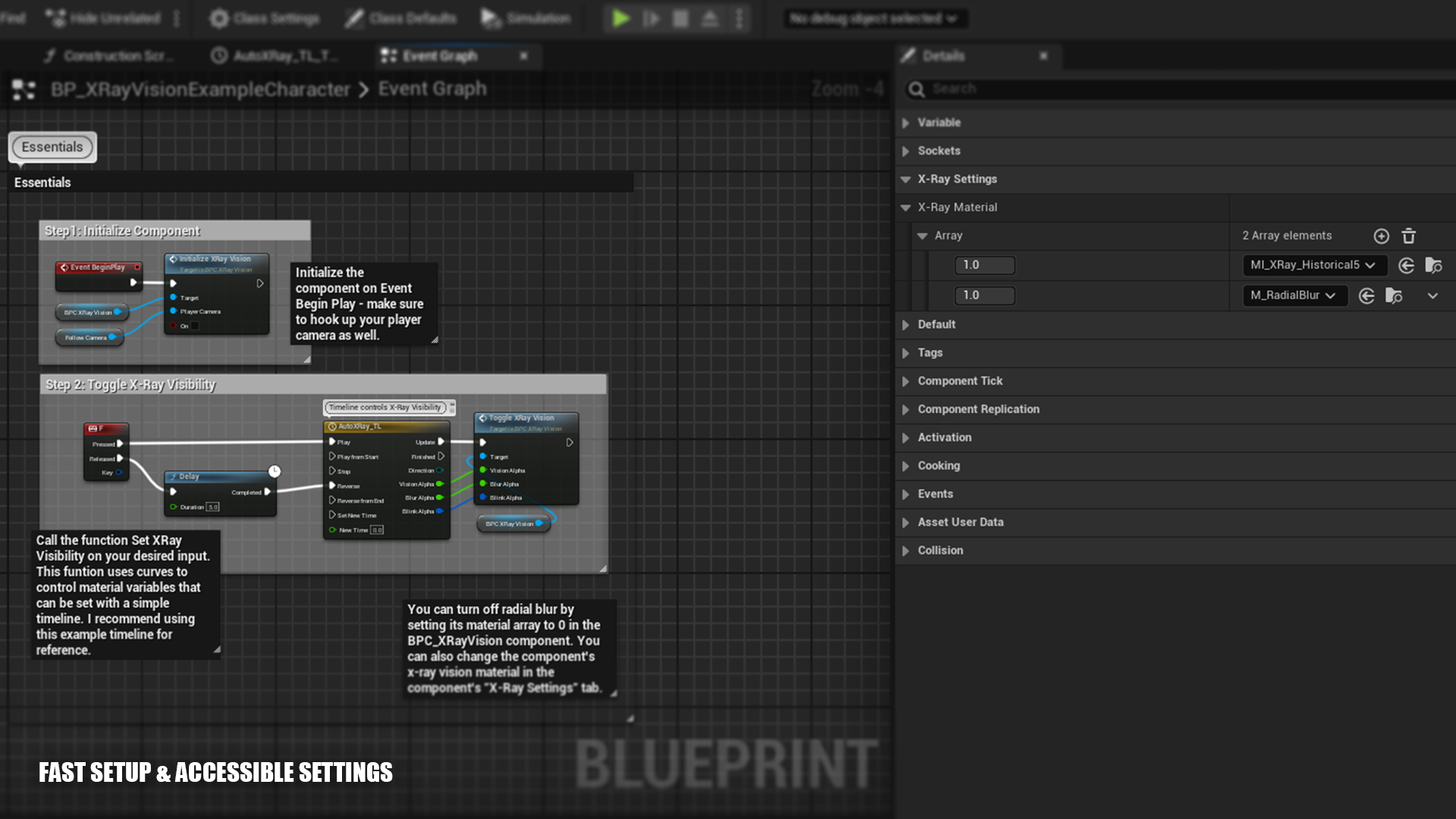Toggle the On checkbox of Initialize XRay Vision
The height and width of the screenshot is (819, 1456).
[195, 326]
